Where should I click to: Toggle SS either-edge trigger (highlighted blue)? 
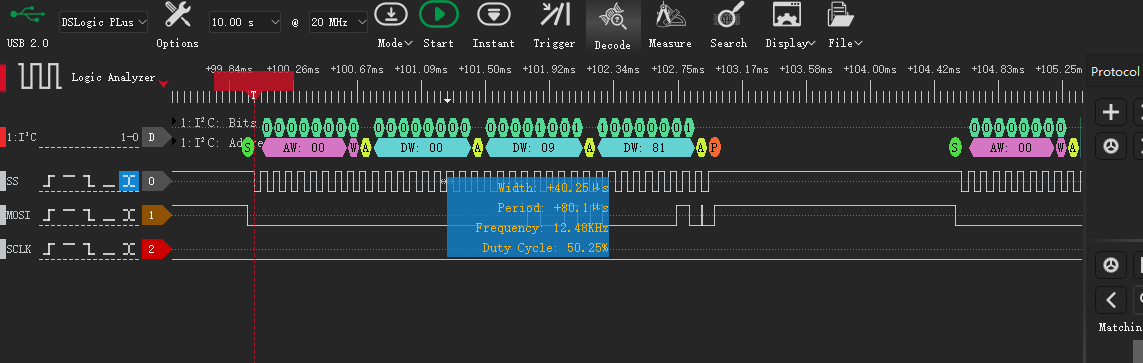[129, 181]
